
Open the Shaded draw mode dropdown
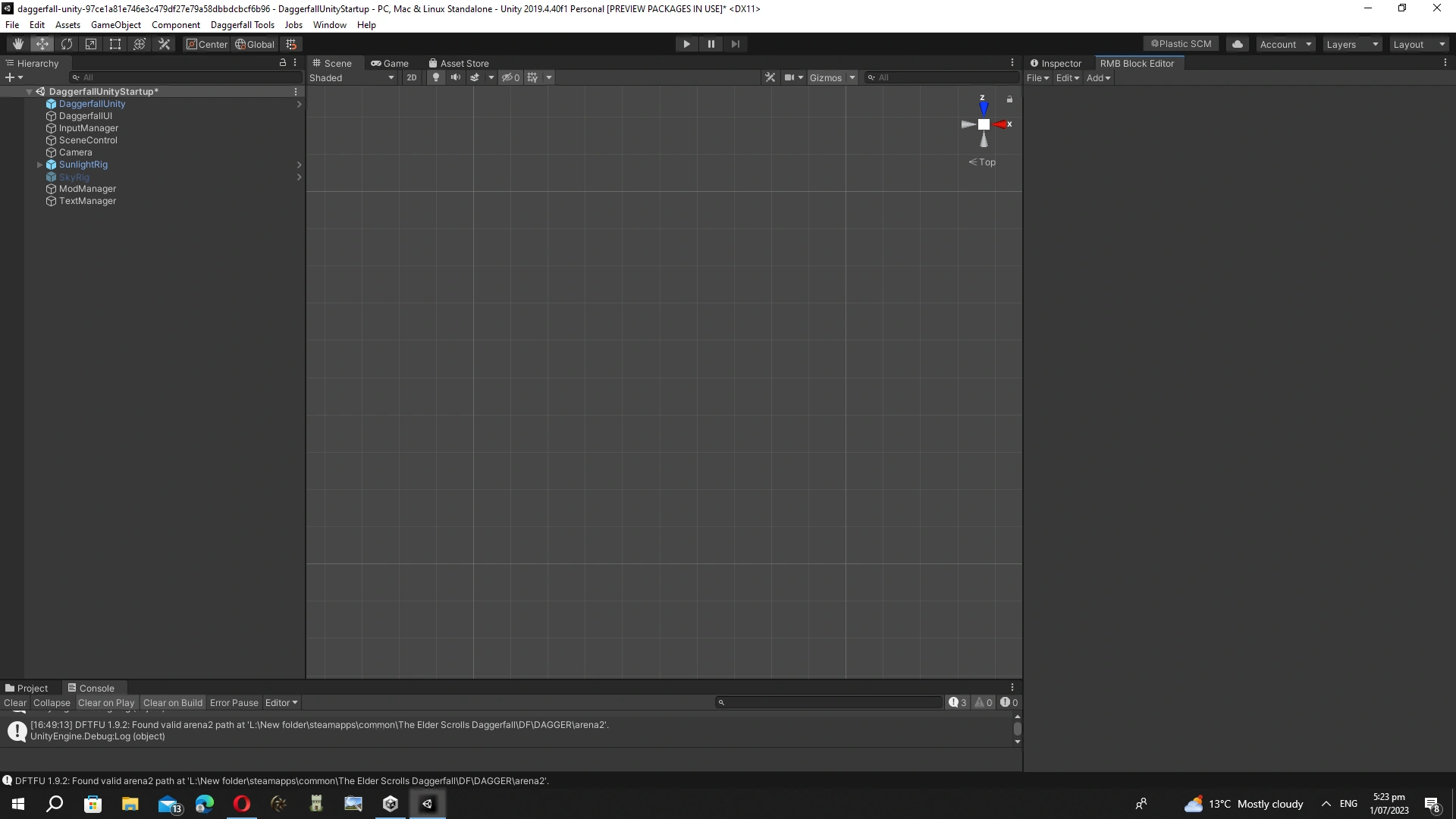click(352, 77)
